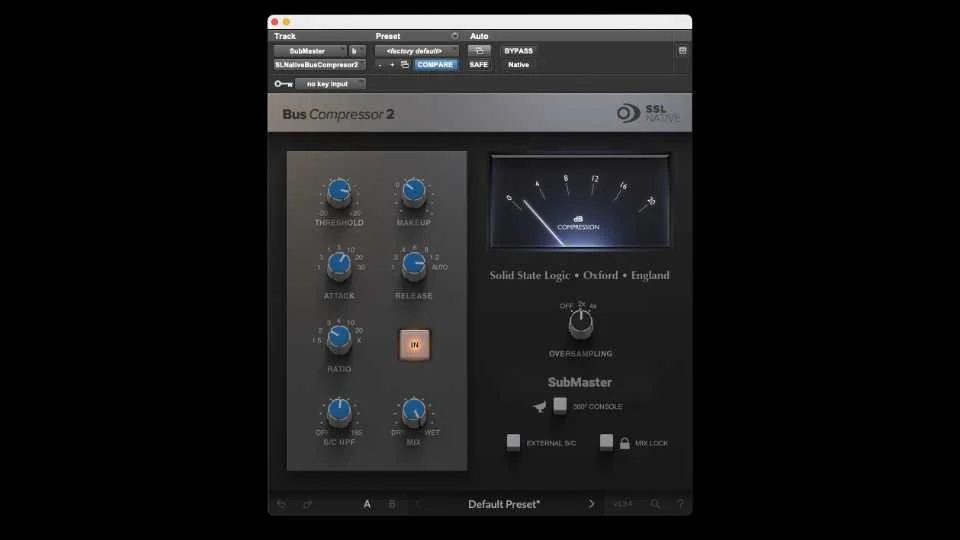Toggle the compressor IN button
The width and height of the screenshot is (960, 540).
pos(414,345)
